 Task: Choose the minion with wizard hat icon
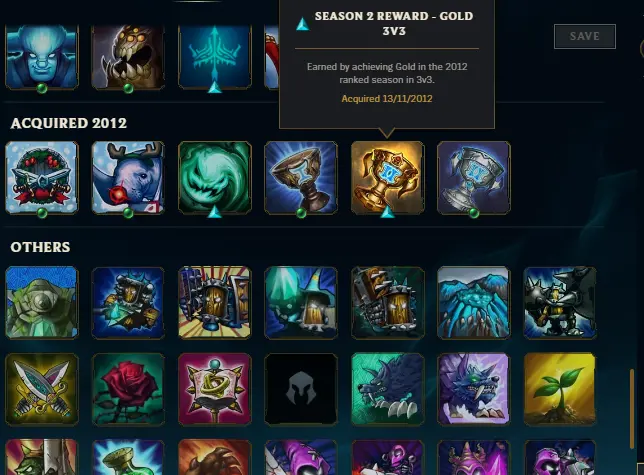coord(301,303)
